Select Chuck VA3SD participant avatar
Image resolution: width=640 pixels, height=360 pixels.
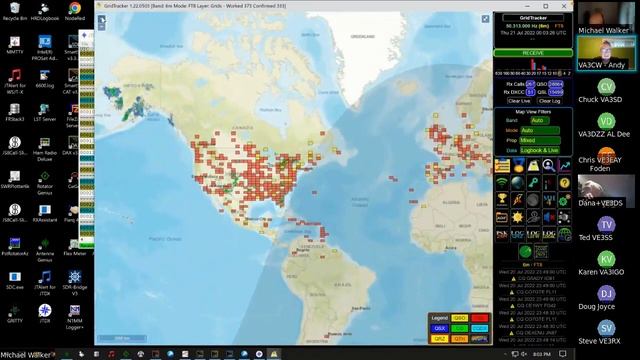point(606,87)
